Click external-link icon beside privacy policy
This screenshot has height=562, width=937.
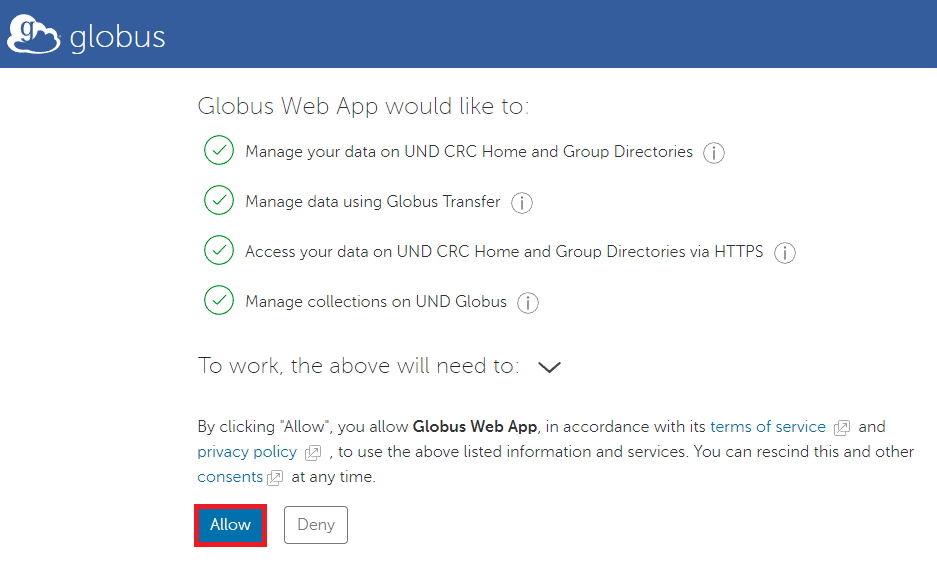313,453
